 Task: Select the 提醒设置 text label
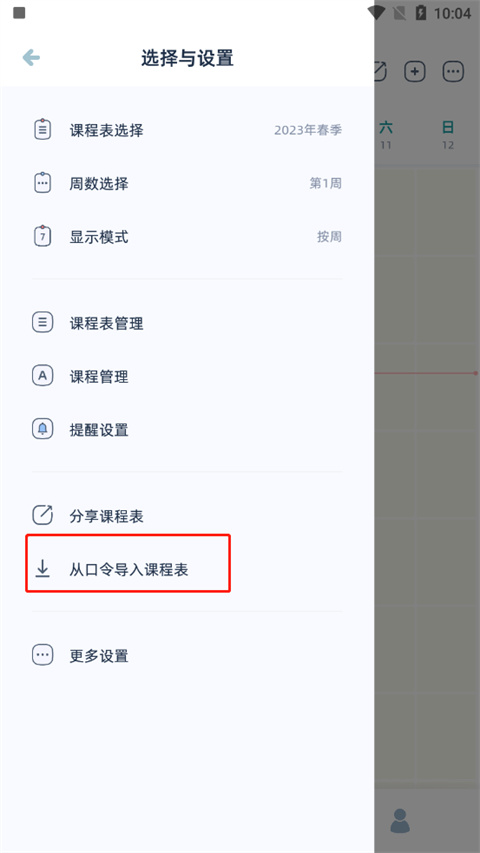(99, 430)
